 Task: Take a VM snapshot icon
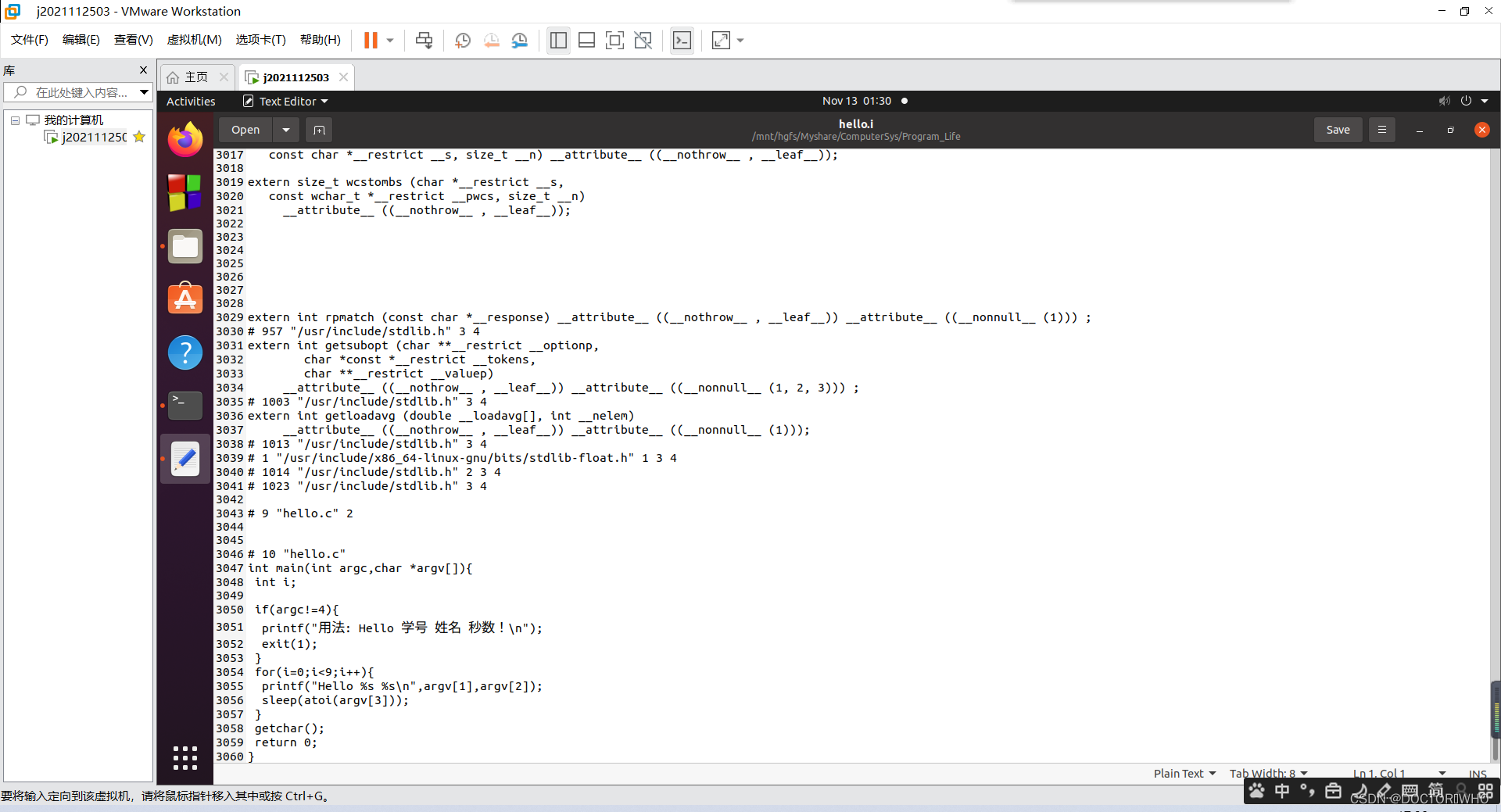[x=462, y=40]
